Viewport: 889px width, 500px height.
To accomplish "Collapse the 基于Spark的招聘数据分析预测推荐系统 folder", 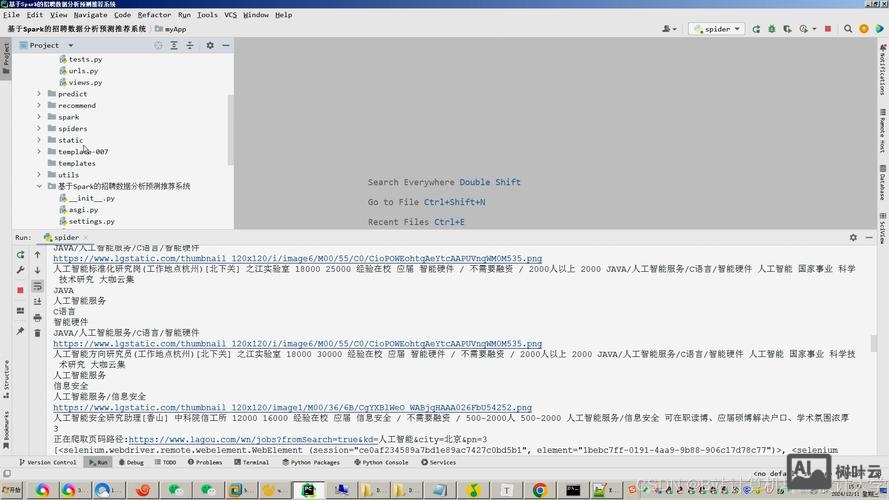I will click(x=39, y=187).
